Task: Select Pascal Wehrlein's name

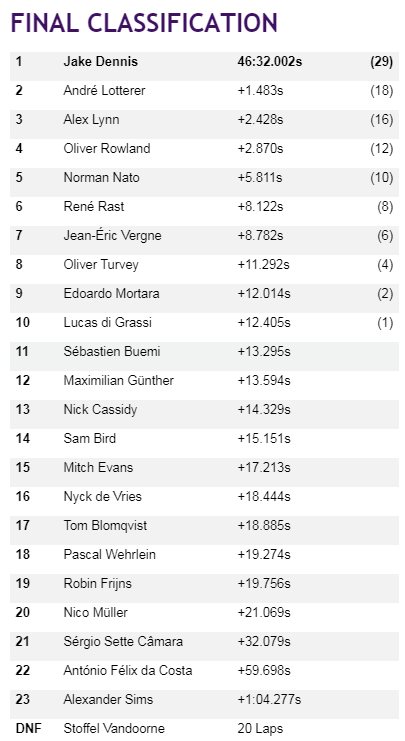Action: [109, 554]
